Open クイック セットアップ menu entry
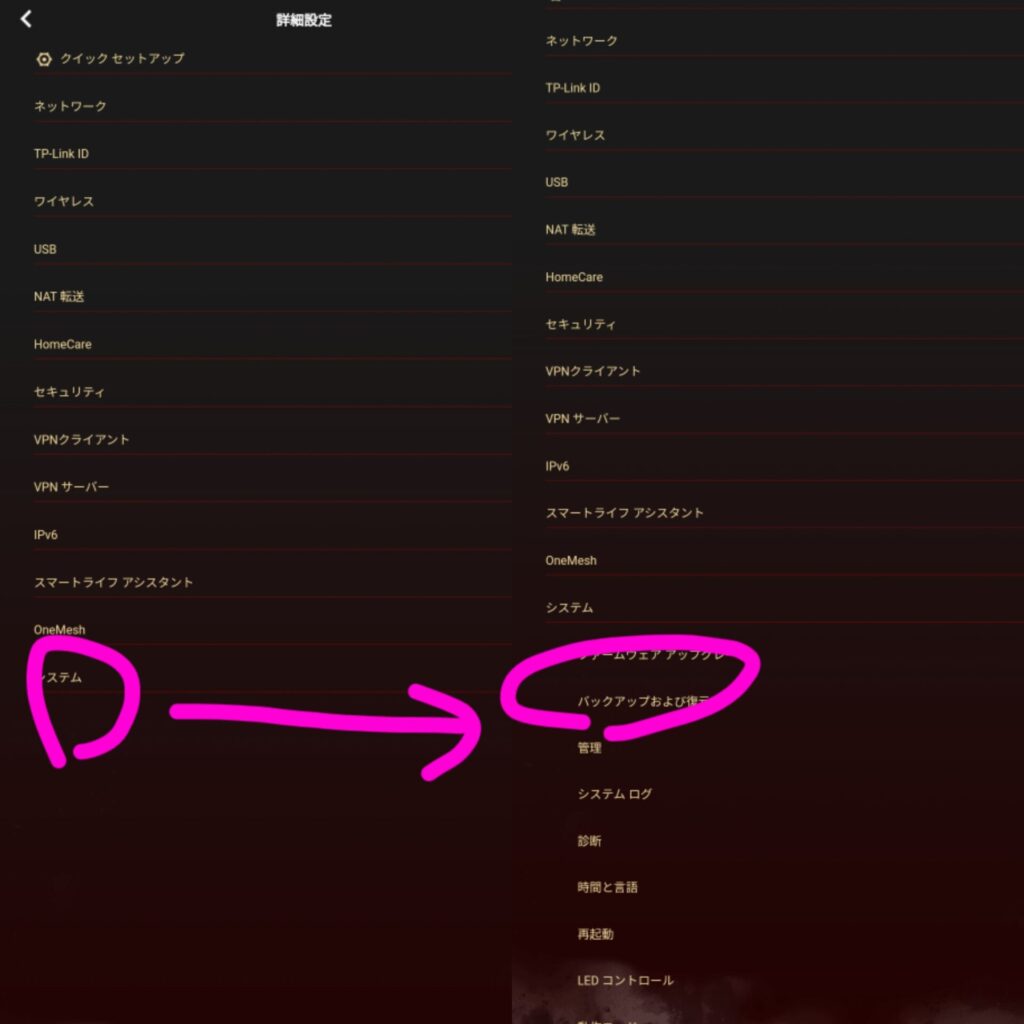The image size is (1024, 1024). coord(272,59)
